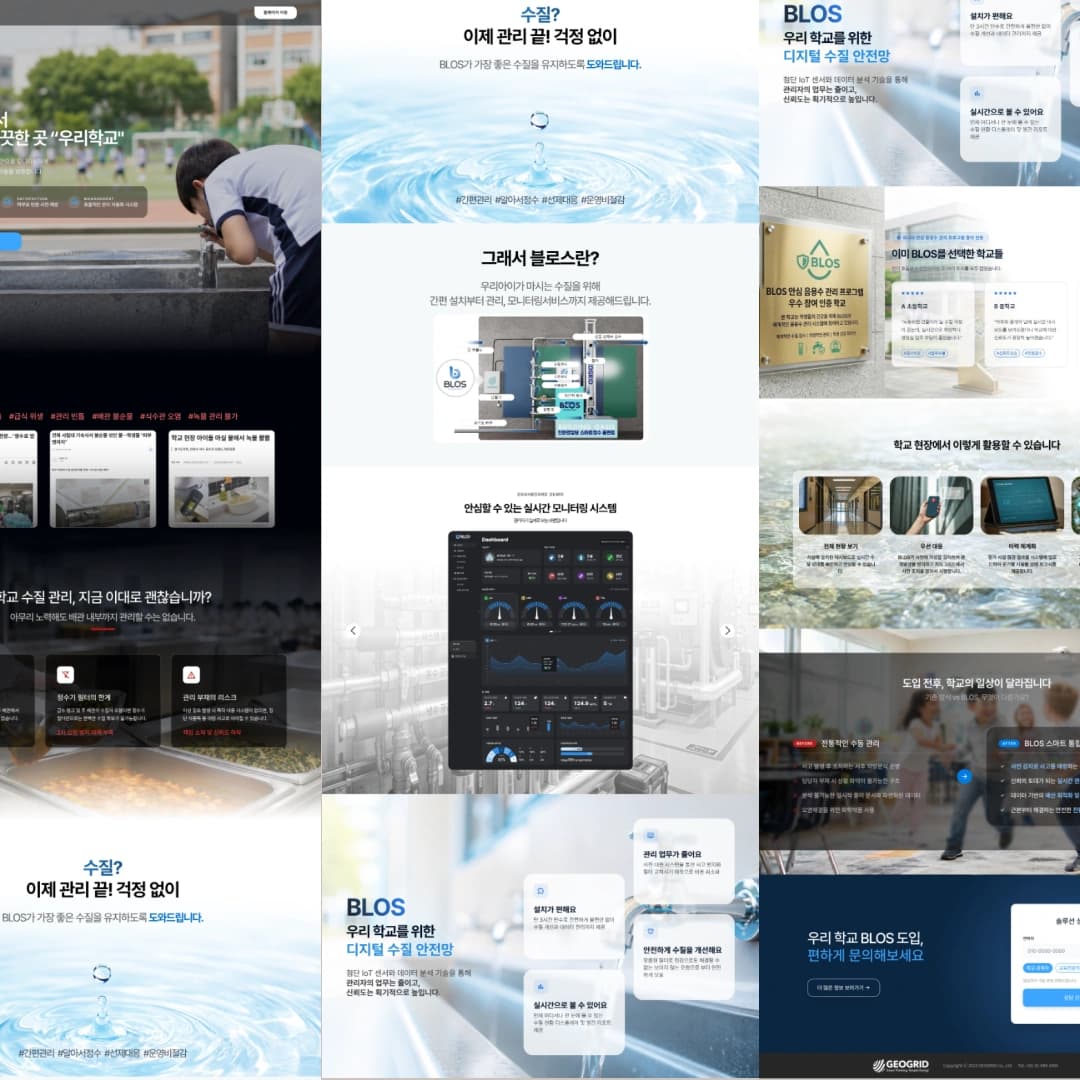Open the hallway thumbnail labeled 전체 현황 보기

840,505
